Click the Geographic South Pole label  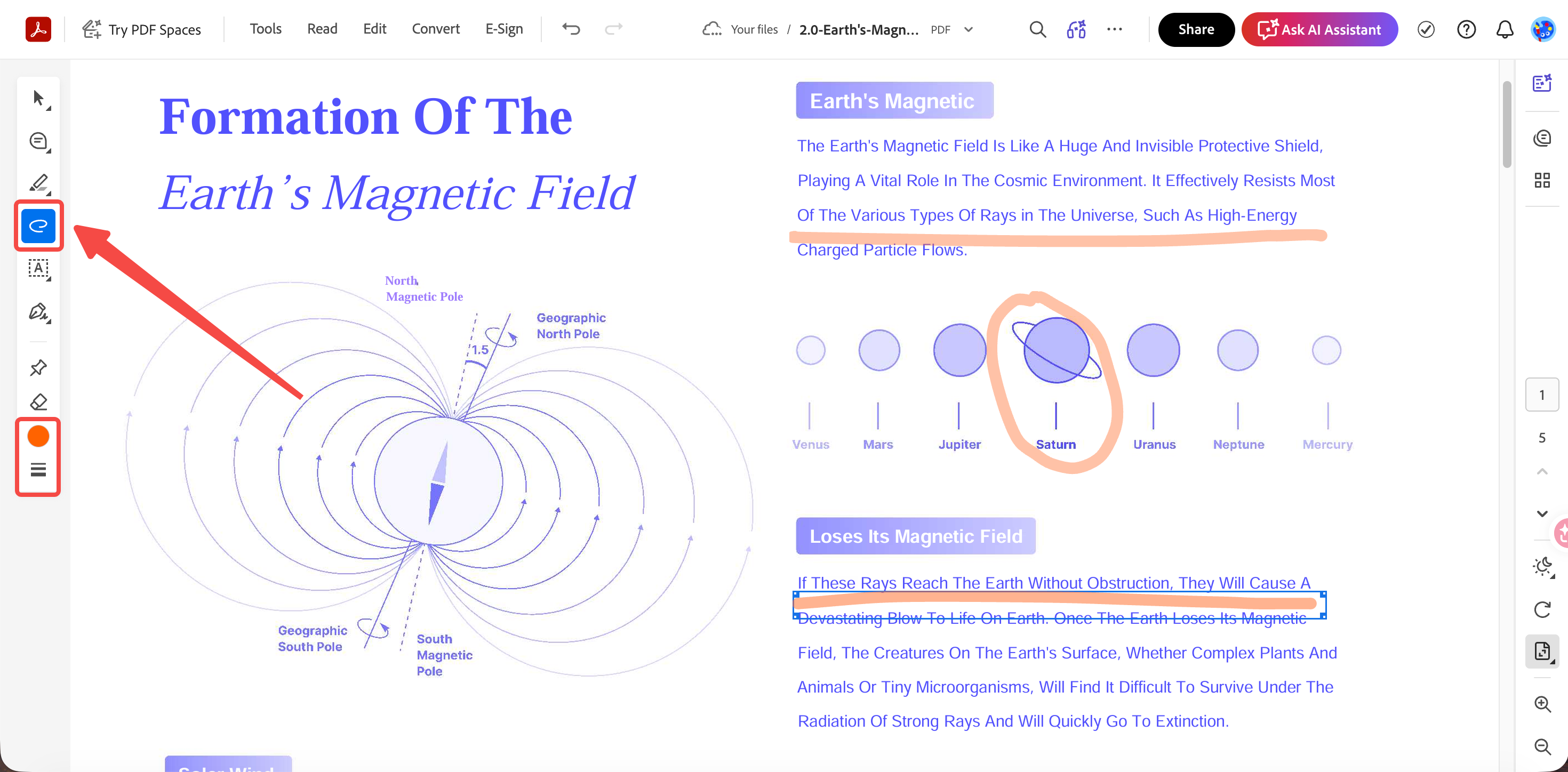coord(312,638)
